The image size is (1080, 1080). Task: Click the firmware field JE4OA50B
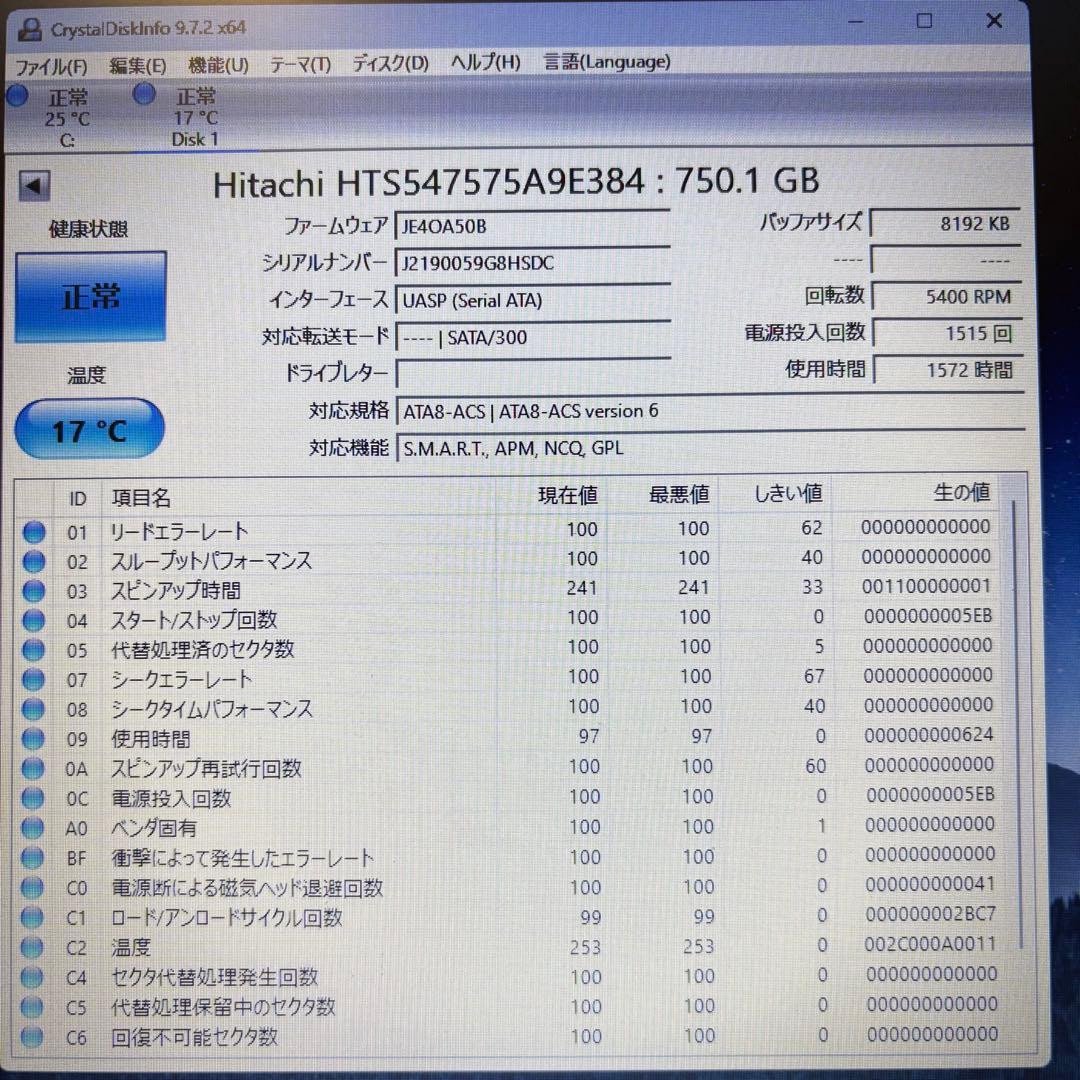(532, 225)
